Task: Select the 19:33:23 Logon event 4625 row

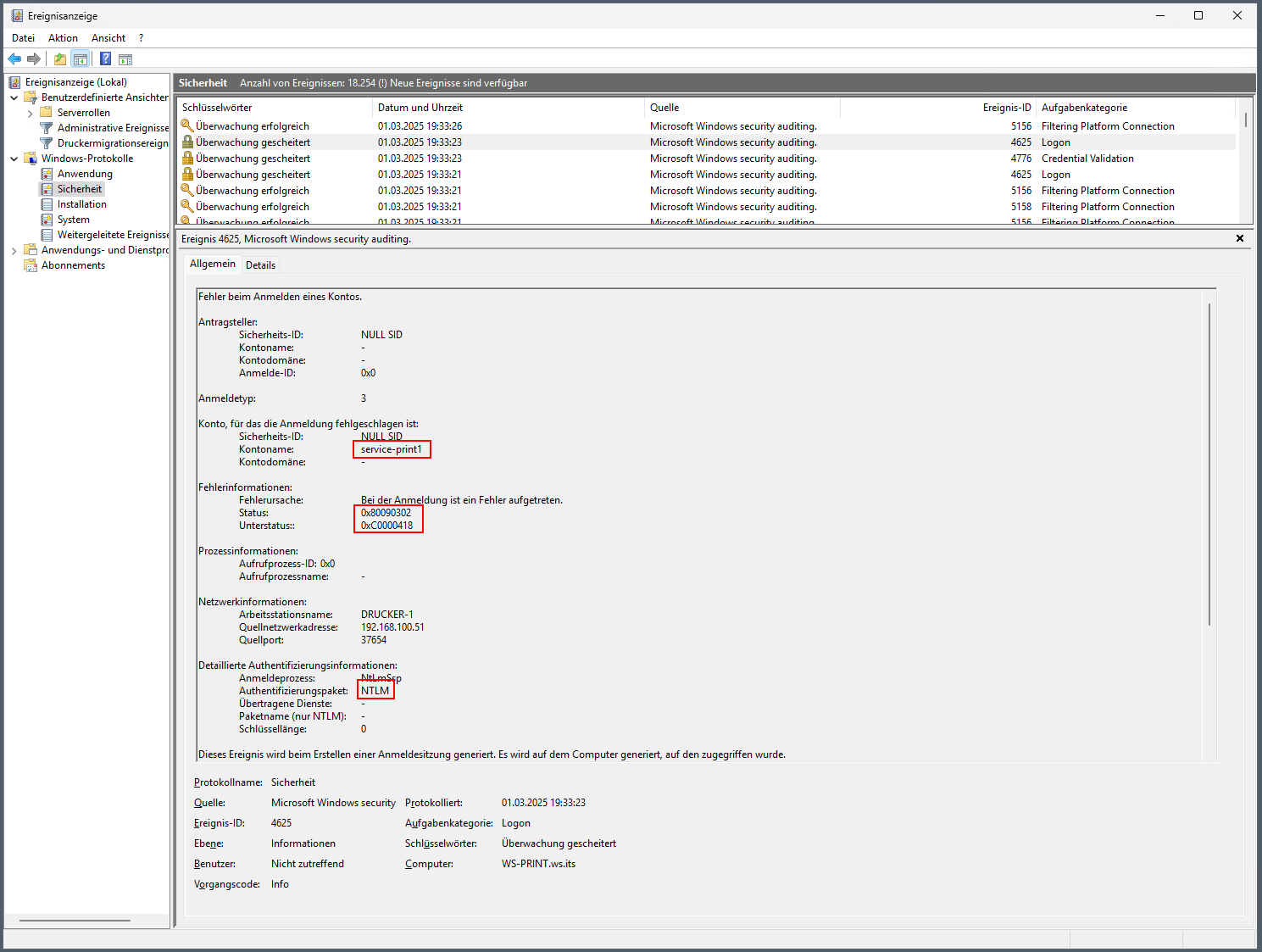Action: 706,142
